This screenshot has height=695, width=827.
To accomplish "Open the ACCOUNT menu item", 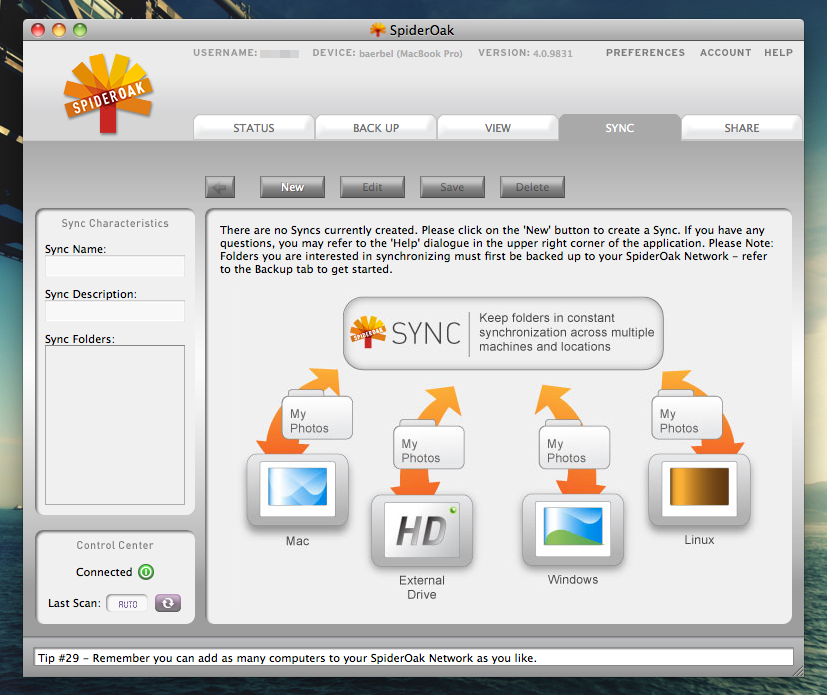I will point(725,53).
